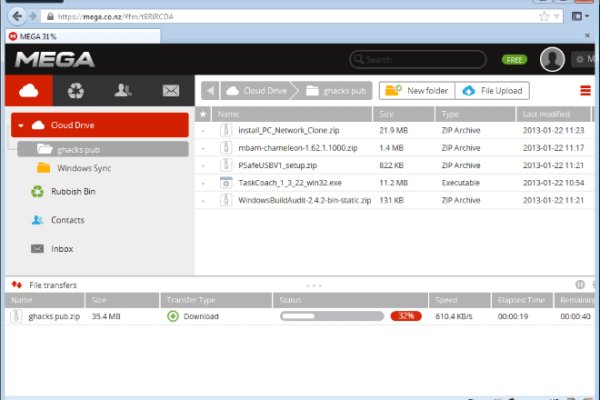Open Contacts in the left sidebar
Image resolution: width=600 pixels, height=400 pixels.
[67, 220]
